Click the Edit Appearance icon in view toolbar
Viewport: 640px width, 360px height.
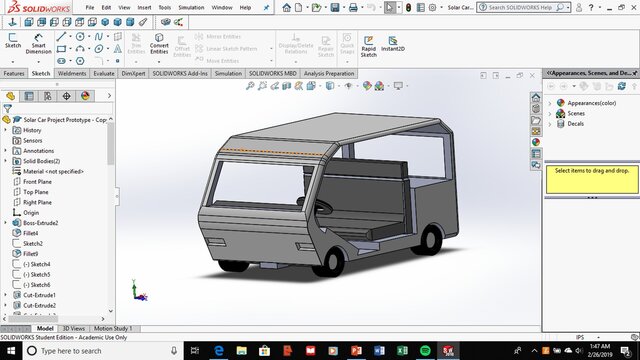[367, 86]
